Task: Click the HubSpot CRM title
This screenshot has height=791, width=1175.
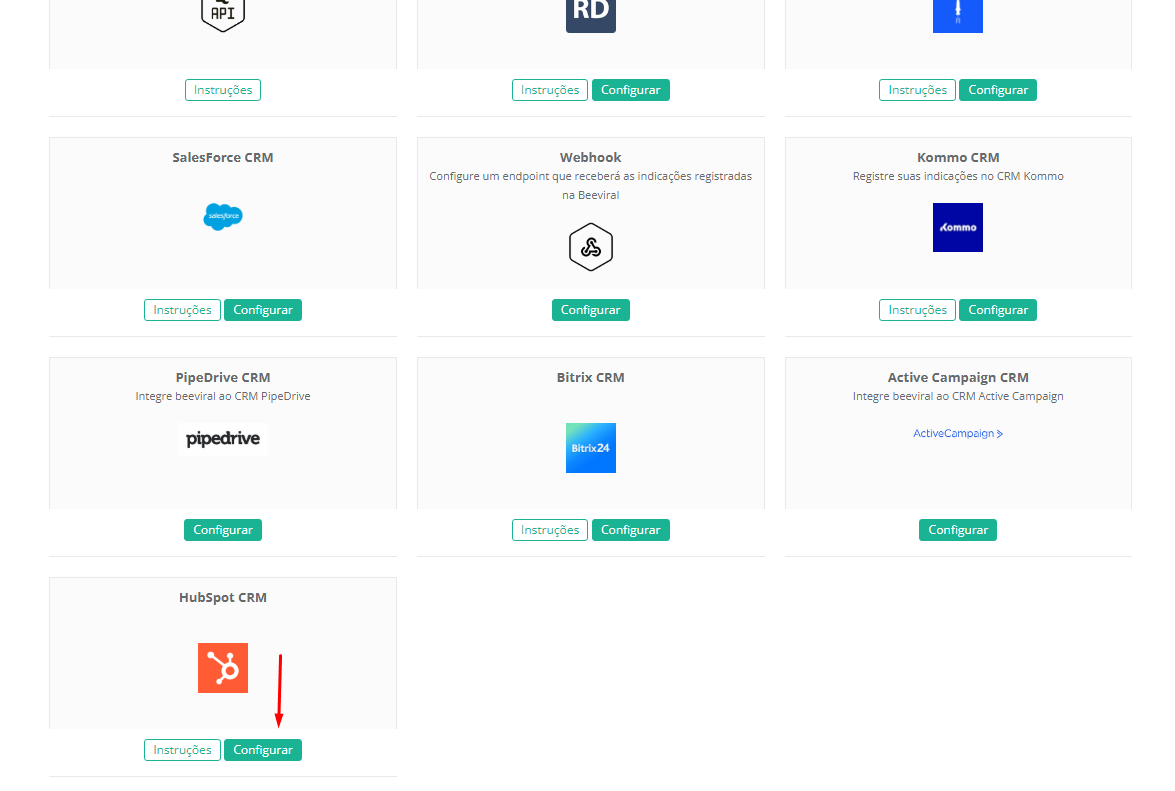Action: [x=223, y=598]
